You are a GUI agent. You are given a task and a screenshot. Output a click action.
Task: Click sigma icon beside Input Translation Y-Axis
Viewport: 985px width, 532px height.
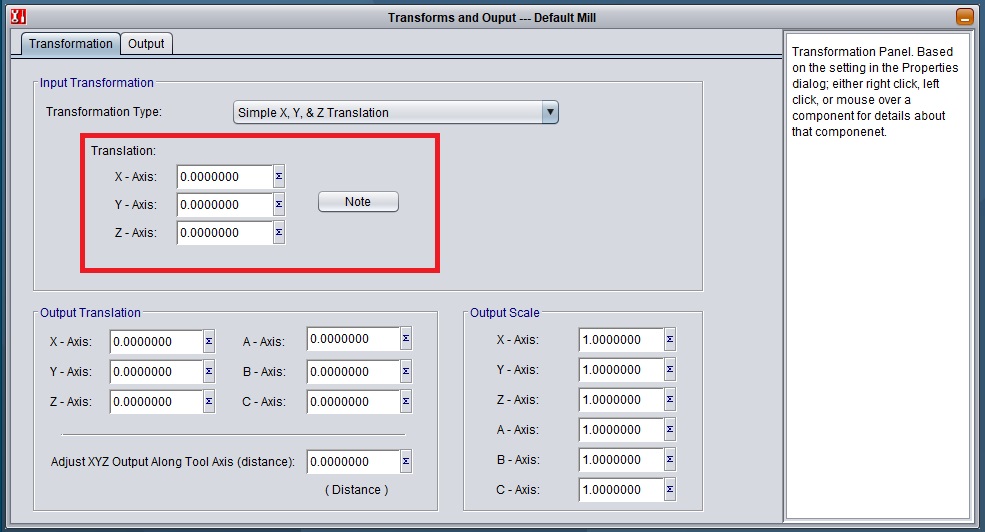[x=279, y=205]
